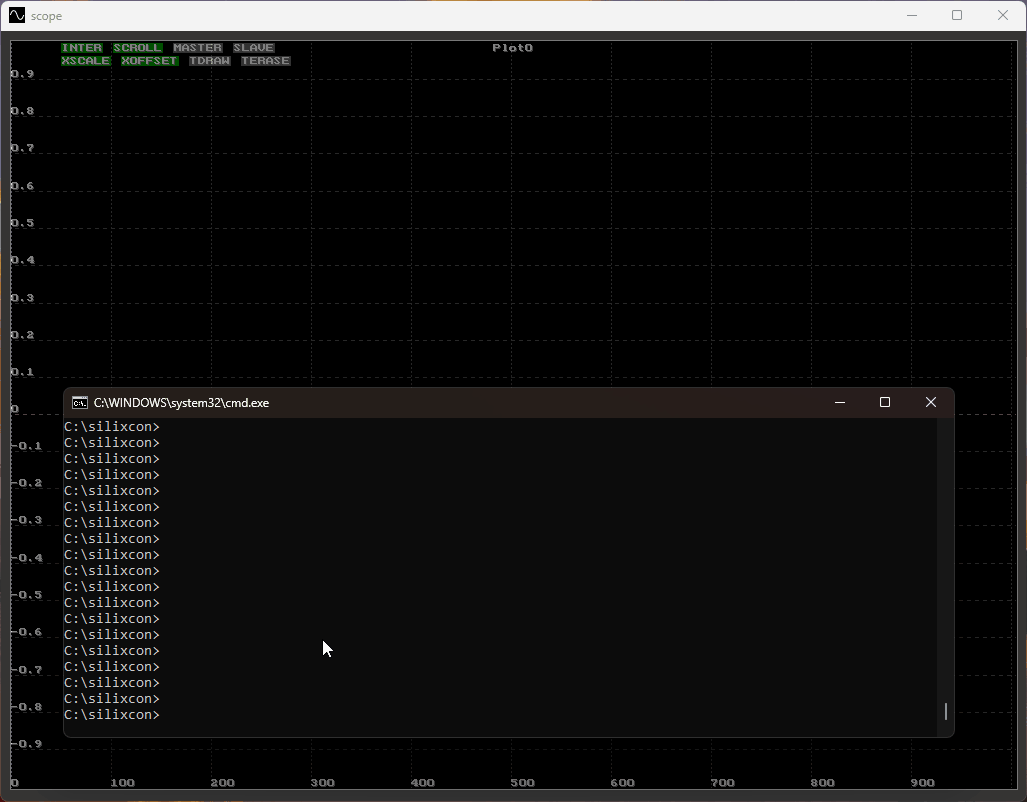Click the 0.9 y-axis label
This screenshot has height=802, width=1027.
(22, 74)
